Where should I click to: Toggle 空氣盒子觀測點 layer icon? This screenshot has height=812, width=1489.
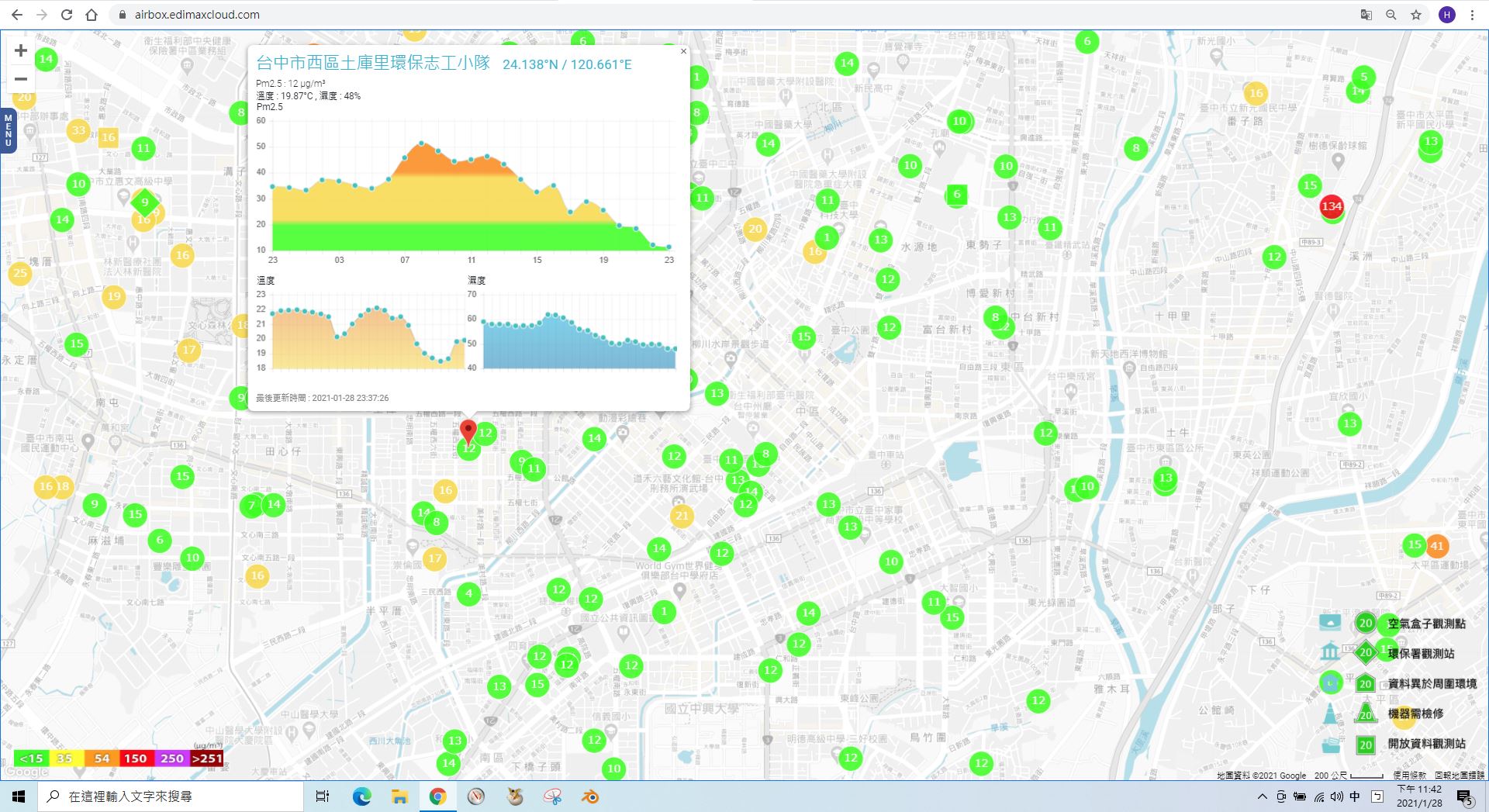pyautogui.click(x=1330, y=623)
